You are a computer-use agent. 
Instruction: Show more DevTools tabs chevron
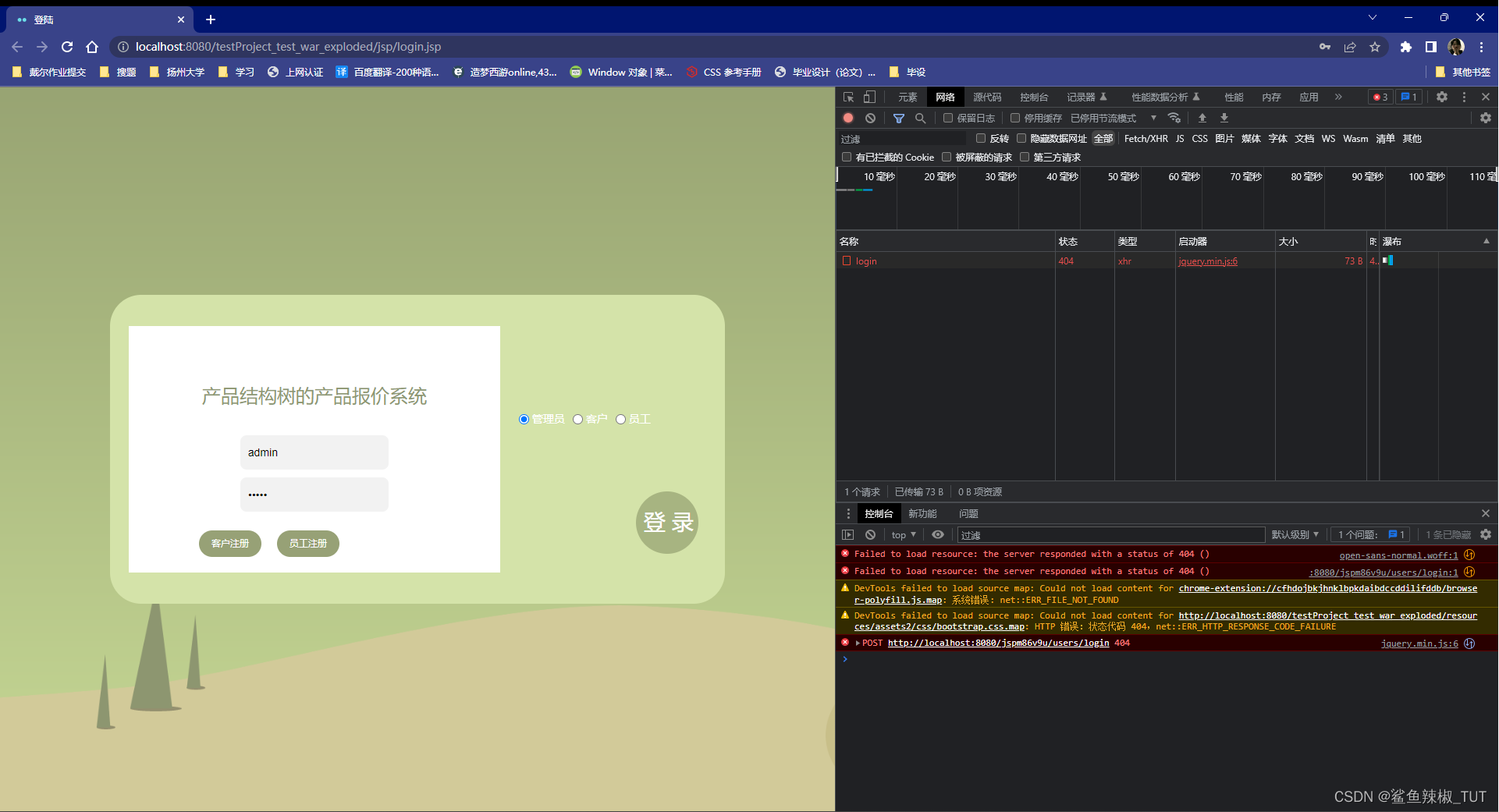point(1338,97)
